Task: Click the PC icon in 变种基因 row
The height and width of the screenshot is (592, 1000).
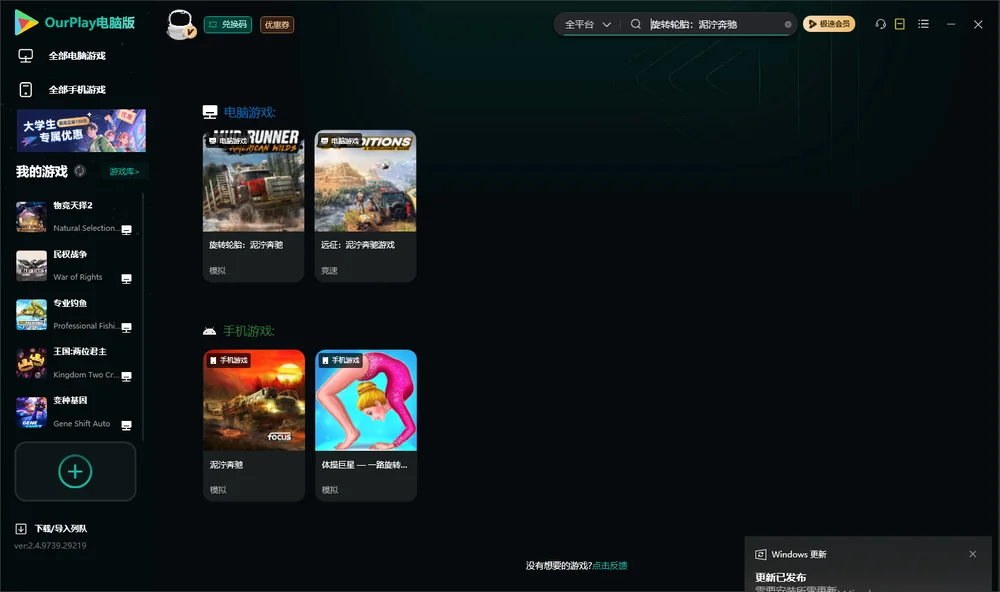Action: point(126,426)
